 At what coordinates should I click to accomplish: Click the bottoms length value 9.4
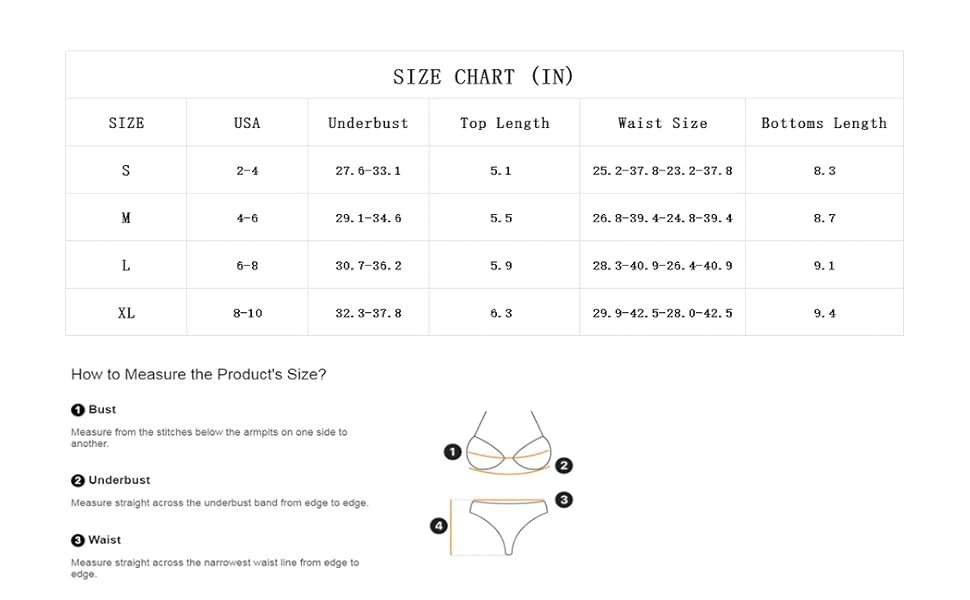[825, 313]
